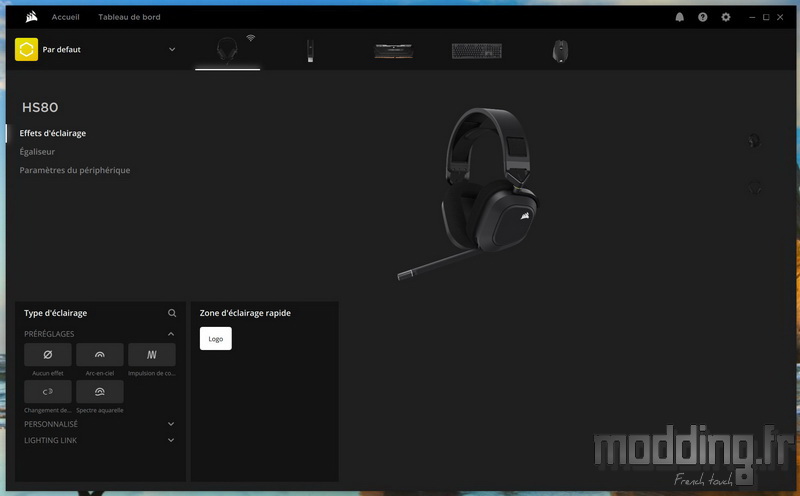Search lighting types with magnifier icon
Image resolution: width=800 pixels, height=496 pixels.
point(172,313)
